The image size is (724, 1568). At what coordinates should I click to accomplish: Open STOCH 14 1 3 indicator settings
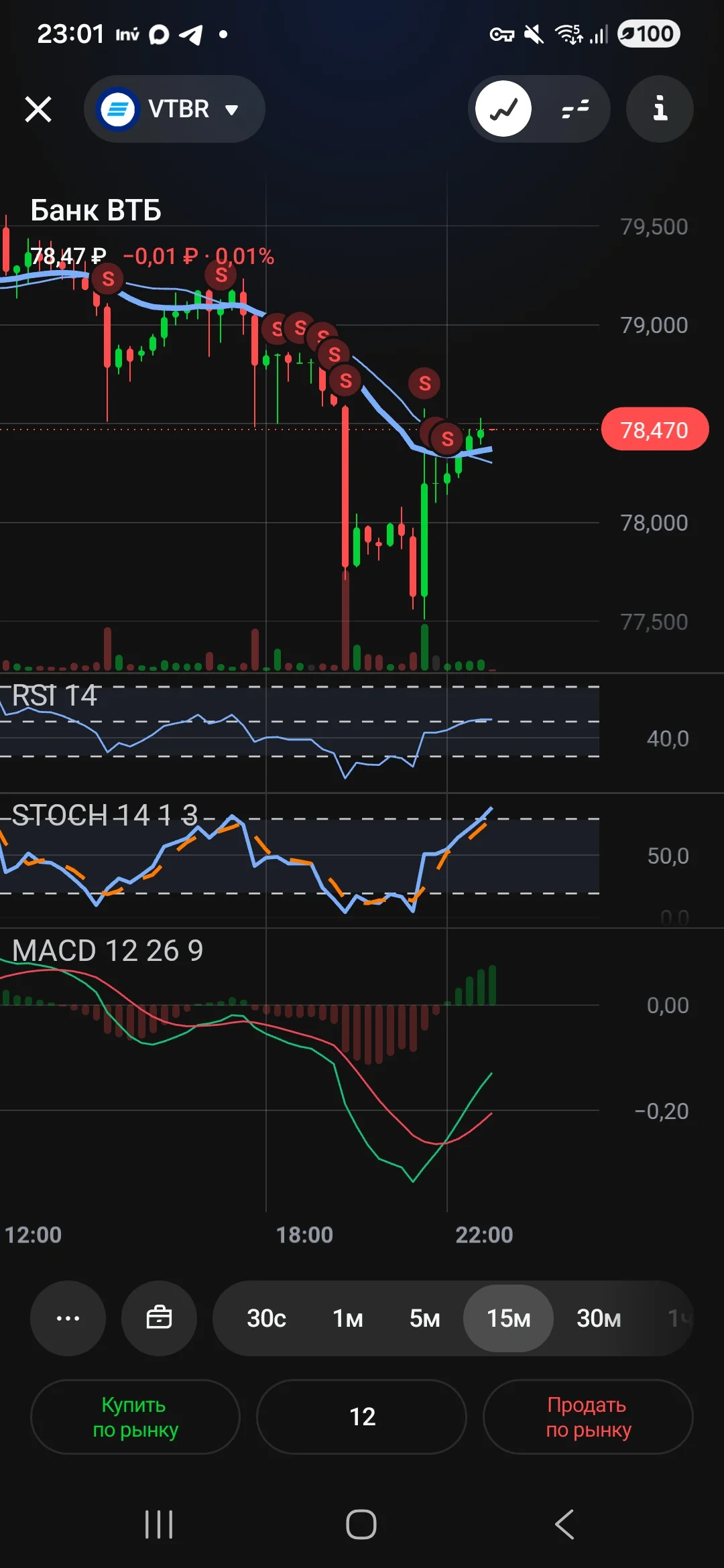(x=105, y=815)
